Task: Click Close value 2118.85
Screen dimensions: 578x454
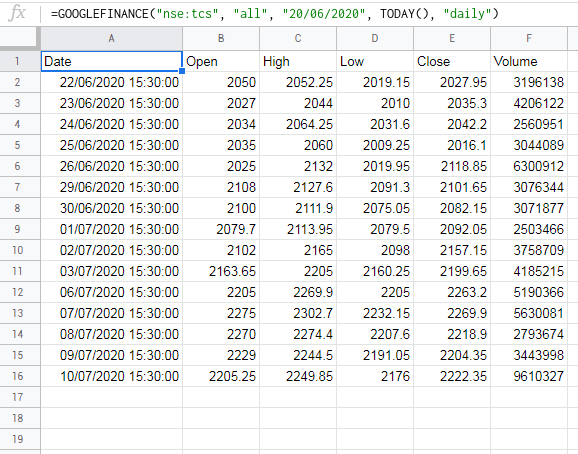Action: point(452,166)
